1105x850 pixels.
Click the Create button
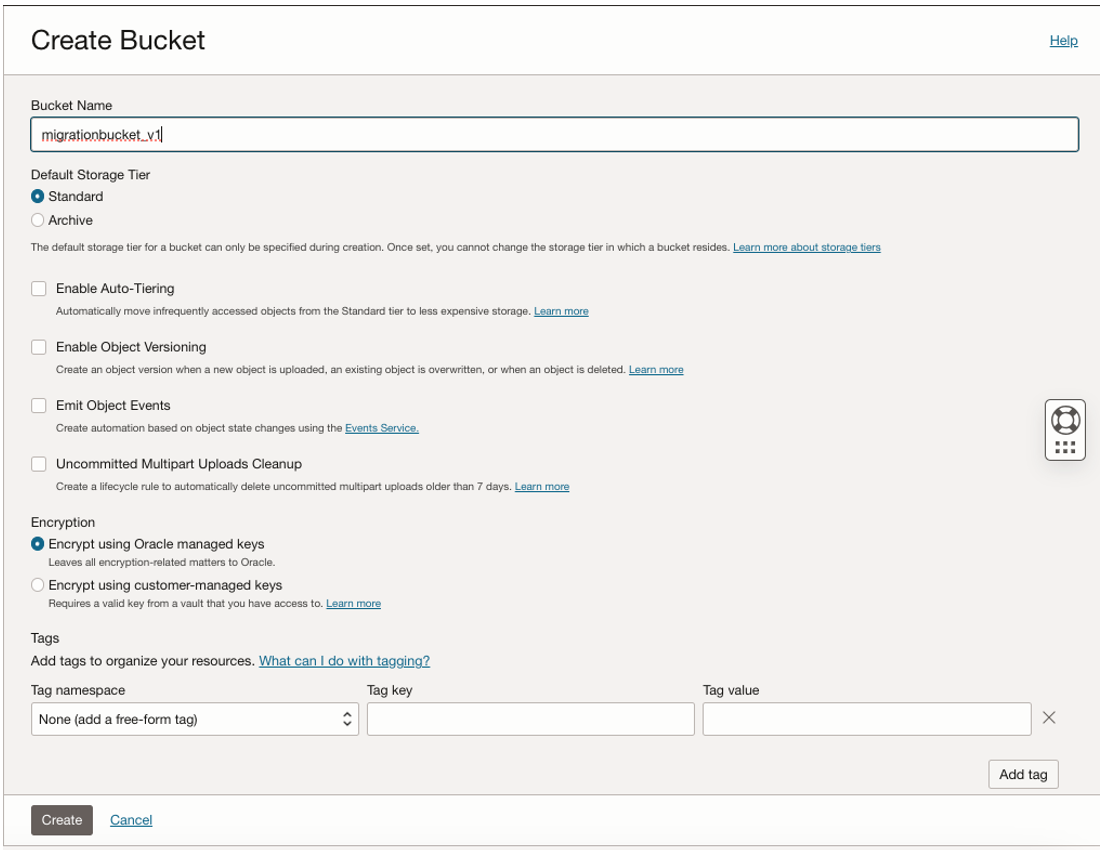tap(61, 819)
